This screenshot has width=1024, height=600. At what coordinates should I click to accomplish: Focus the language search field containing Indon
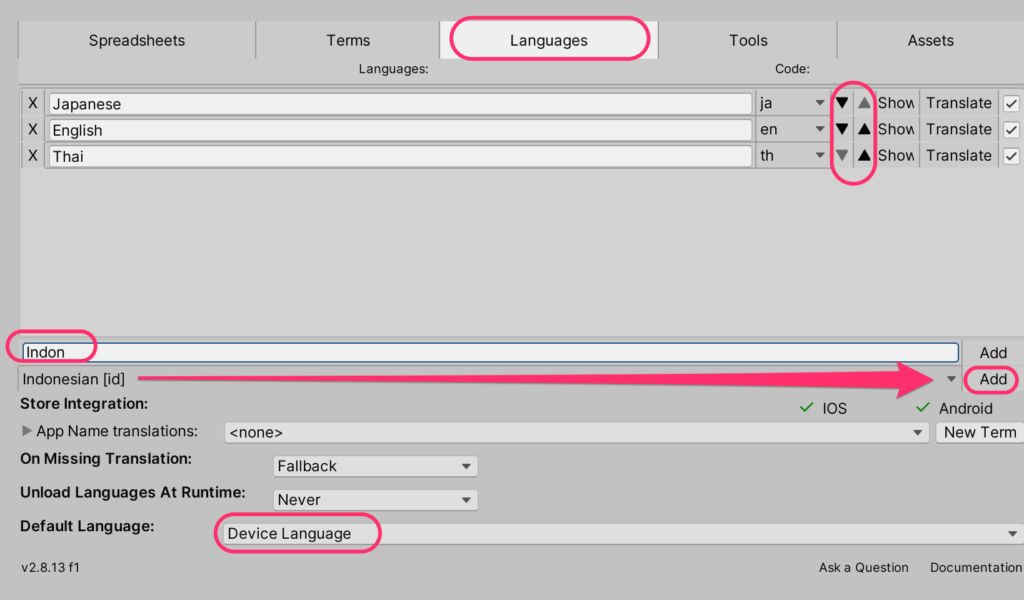coord(490,352)
